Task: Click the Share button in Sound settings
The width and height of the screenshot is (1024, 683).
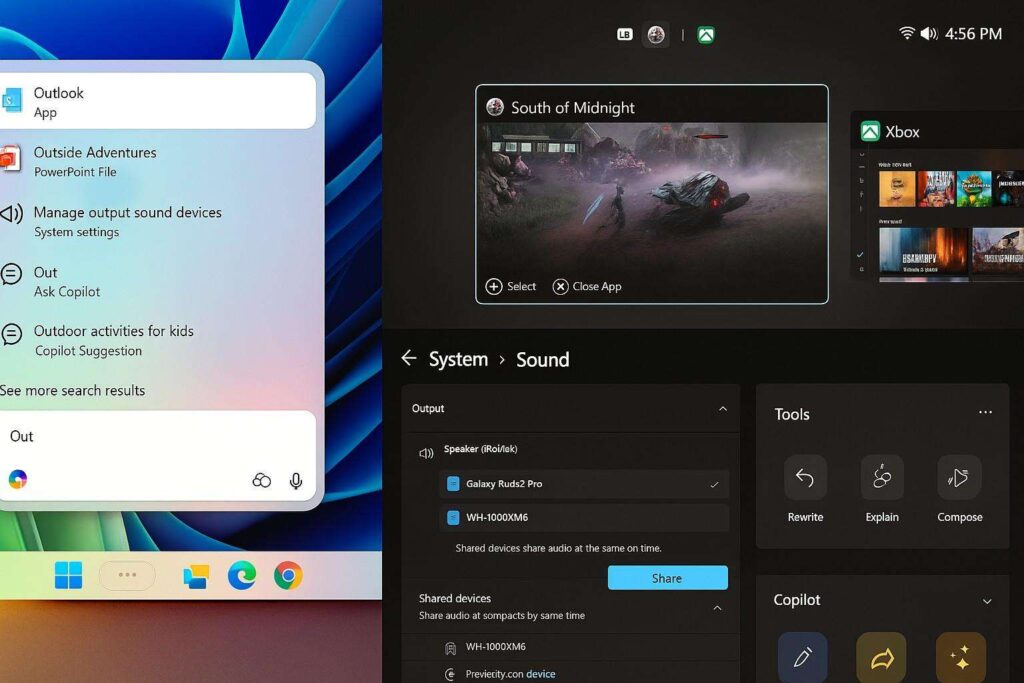Action: tap(667, 577)
